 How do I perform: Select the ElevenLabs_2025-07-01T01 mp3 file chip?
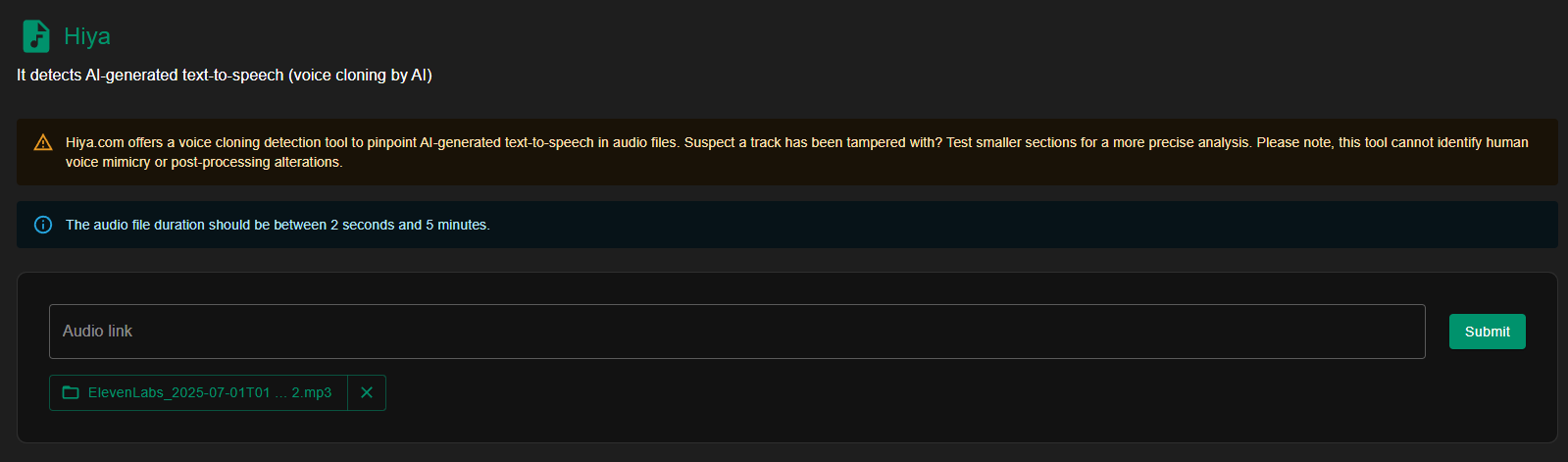pos(199,392)
